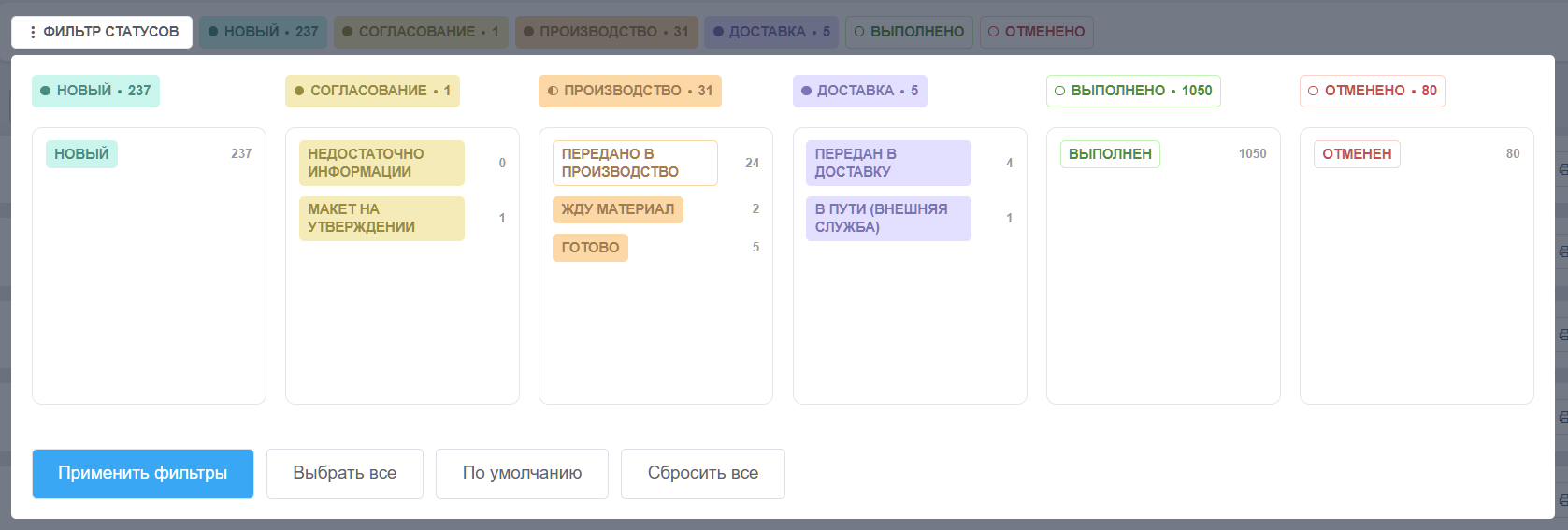Toggle ЖДУ МАТЕРИАЛ status tag

(618, 209)
